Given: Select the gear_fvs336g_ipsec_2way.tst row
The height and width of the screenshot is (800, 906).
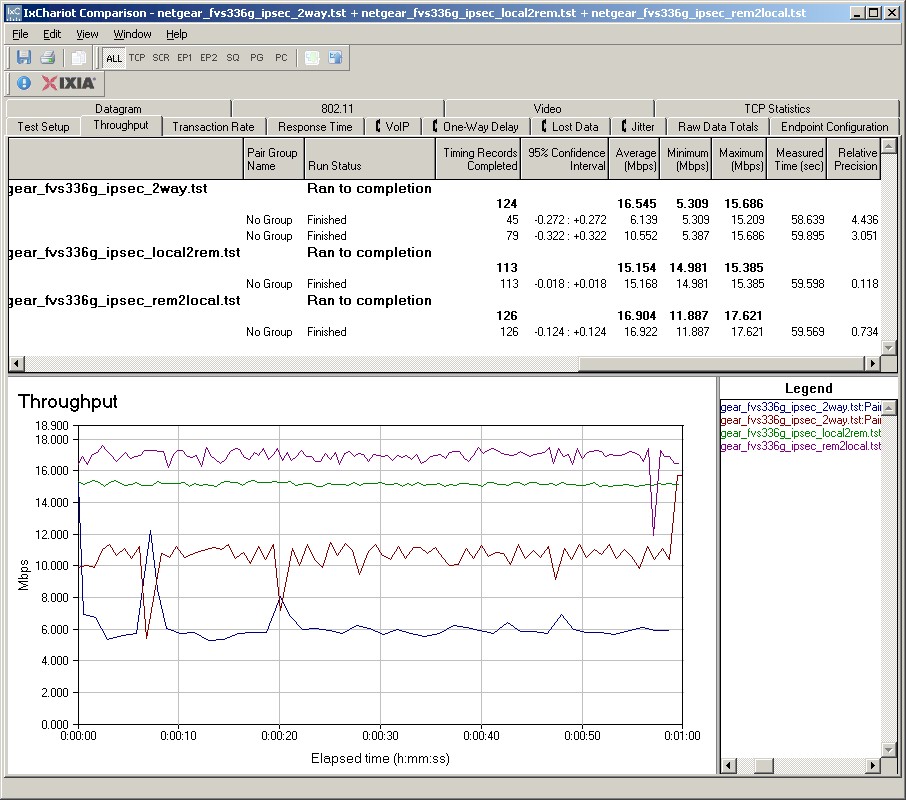Looking at the screenshot, I should [x=444, y=188].
